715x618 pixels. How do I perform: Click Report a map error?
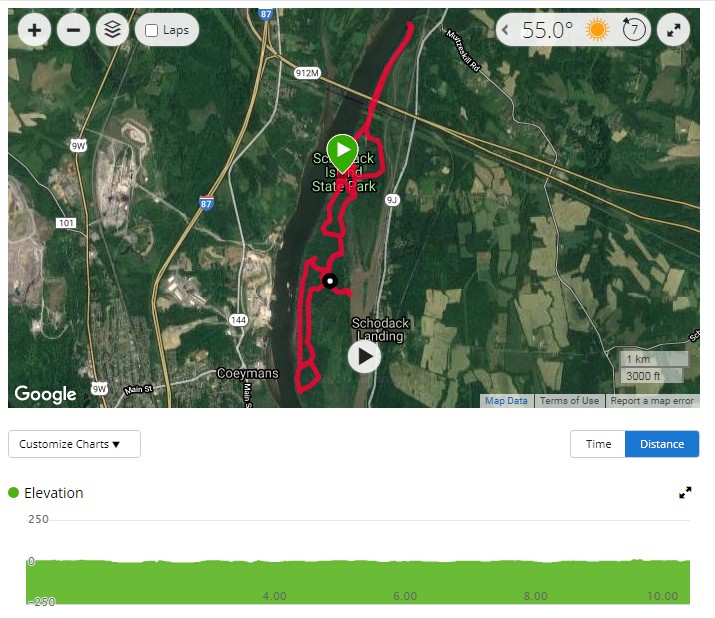coord(652,401)
